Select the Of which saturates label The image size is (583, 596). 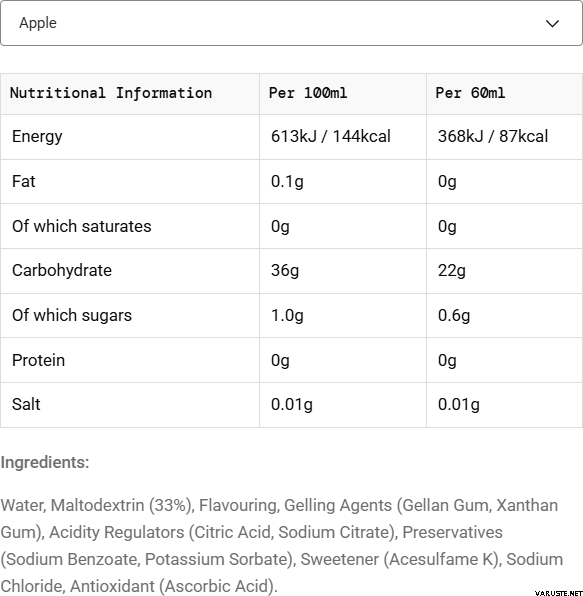click(82, 226)
